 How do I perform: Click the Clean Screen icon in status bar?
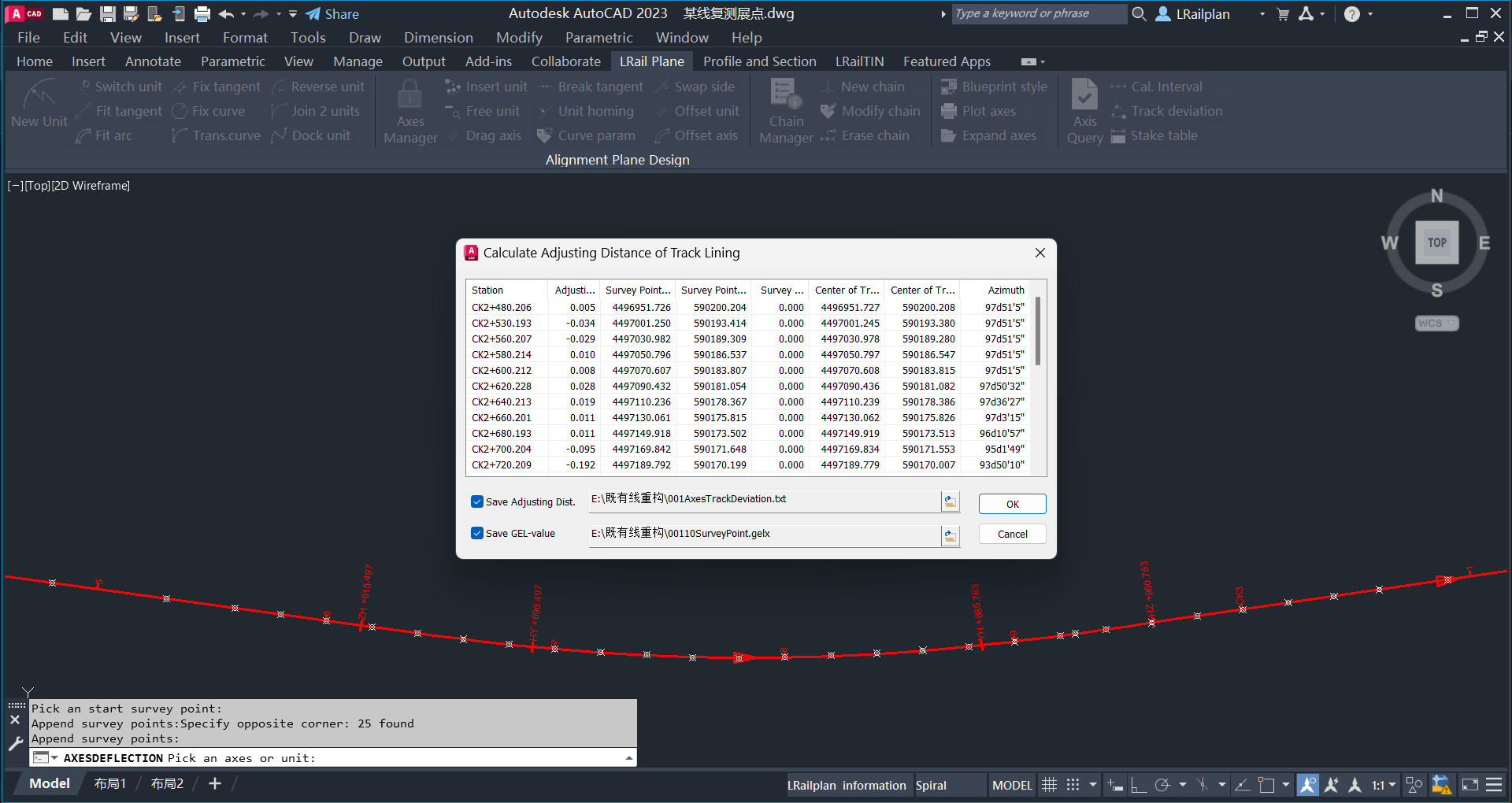[1470, 785]
